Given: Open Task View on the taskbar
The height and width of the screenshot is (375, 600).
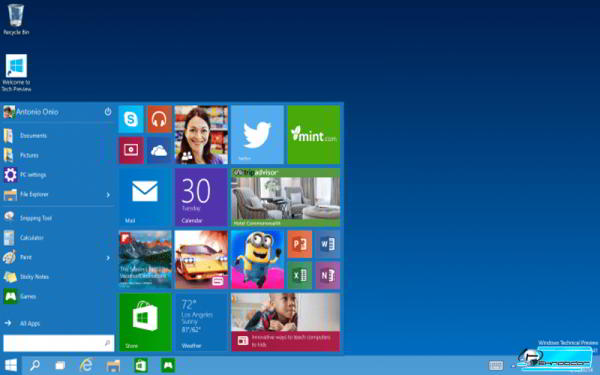Looking at the screenshot, I should pyautogui.click(x=60, y=365).
